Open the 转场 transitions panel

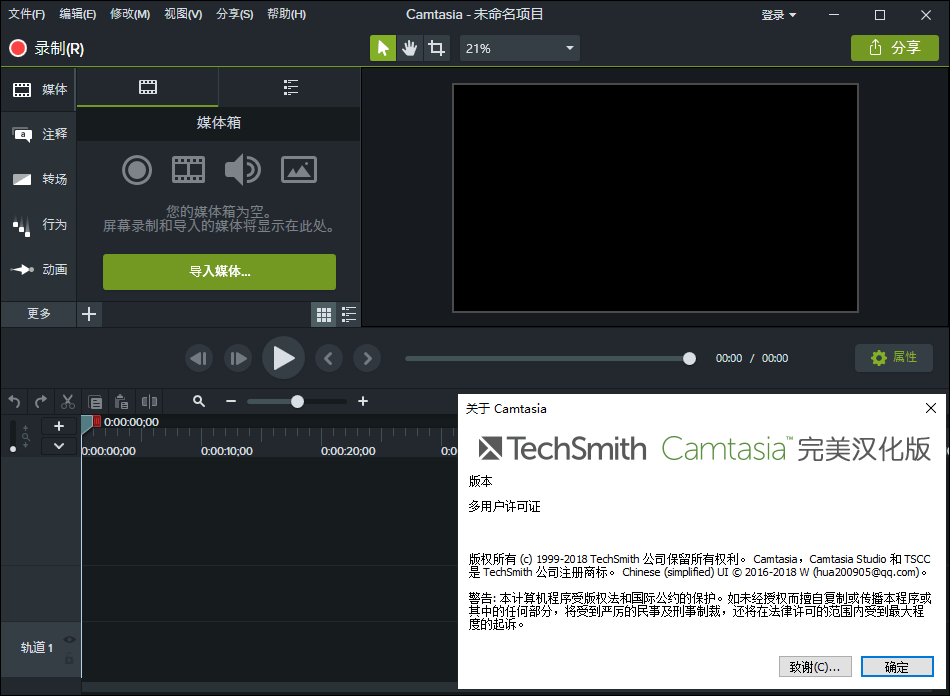(x=39, y=179)
